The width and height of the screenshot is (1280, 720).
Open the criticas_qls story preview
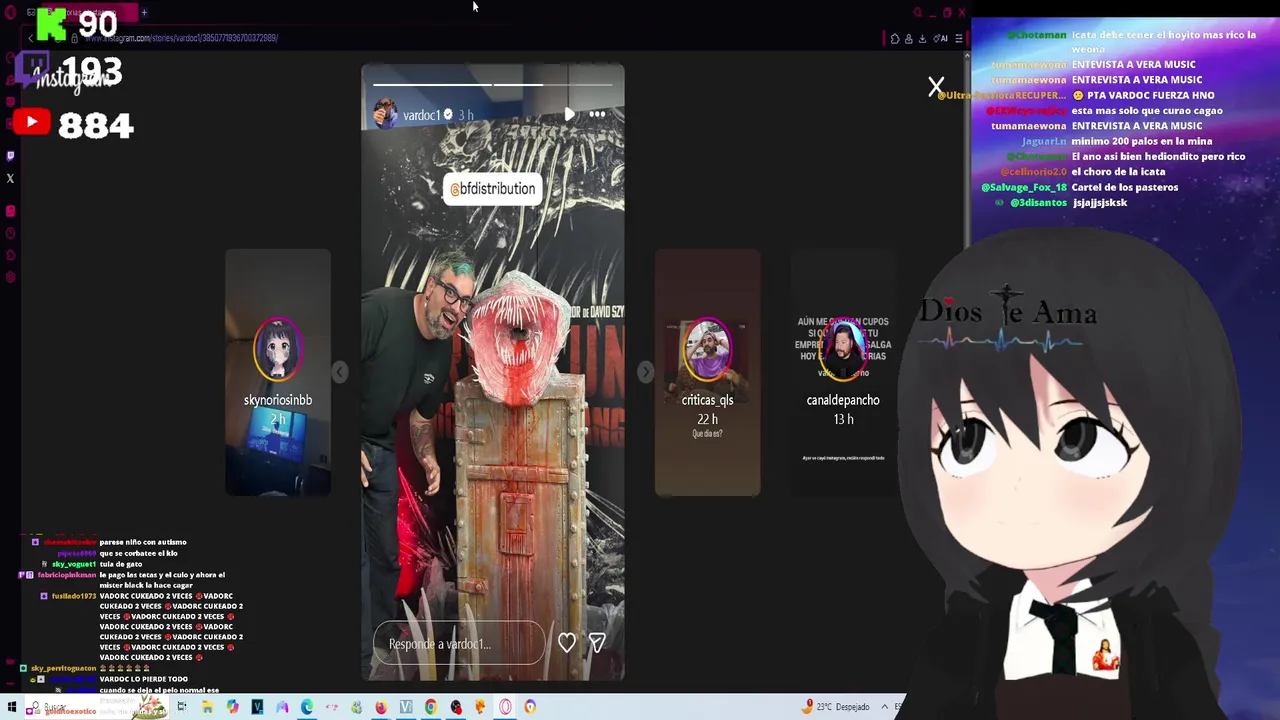click(707, 372)
